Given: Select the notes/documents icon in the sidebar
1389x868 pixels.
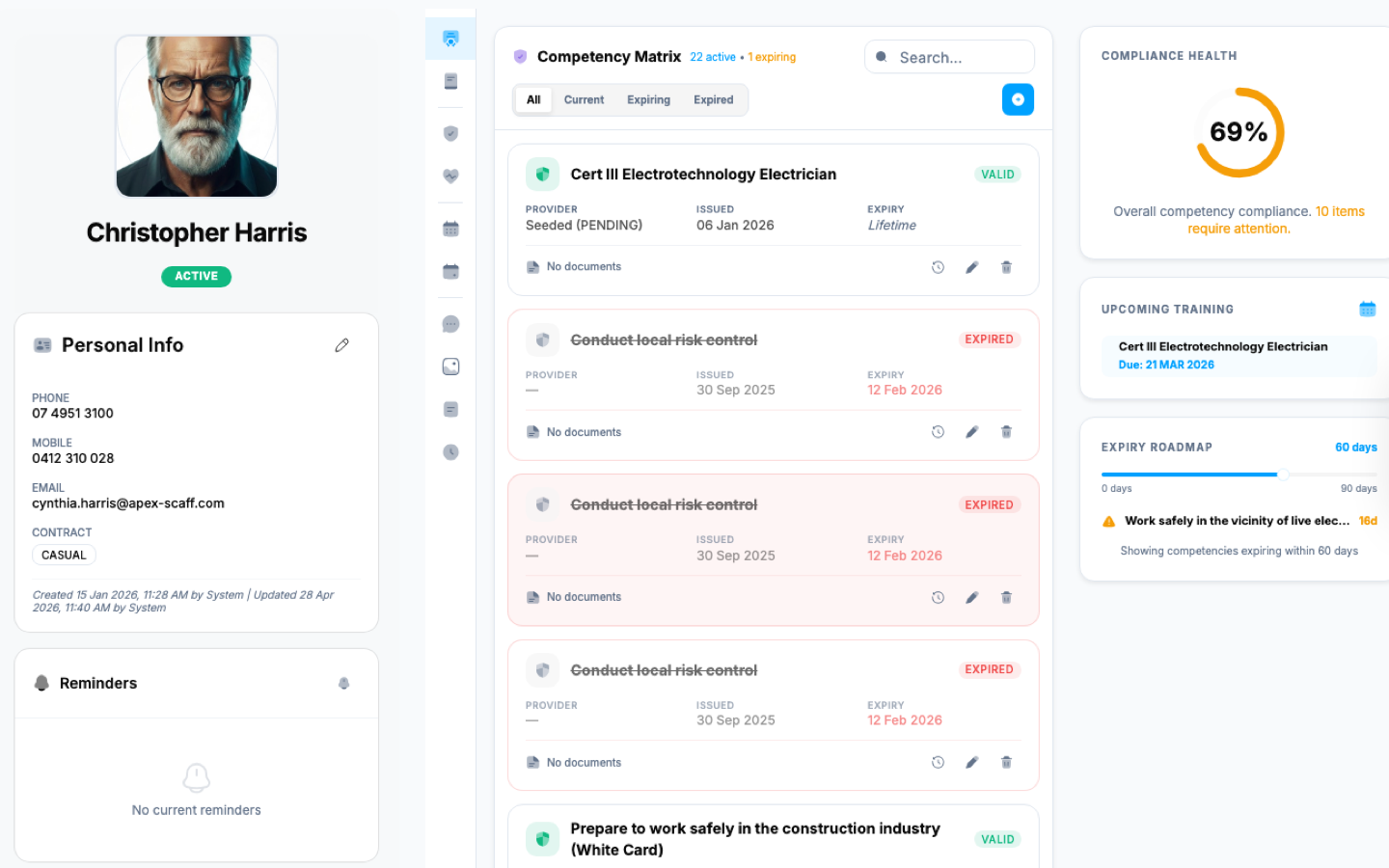Looking at the screenshot, I should [x=449, y=81].
